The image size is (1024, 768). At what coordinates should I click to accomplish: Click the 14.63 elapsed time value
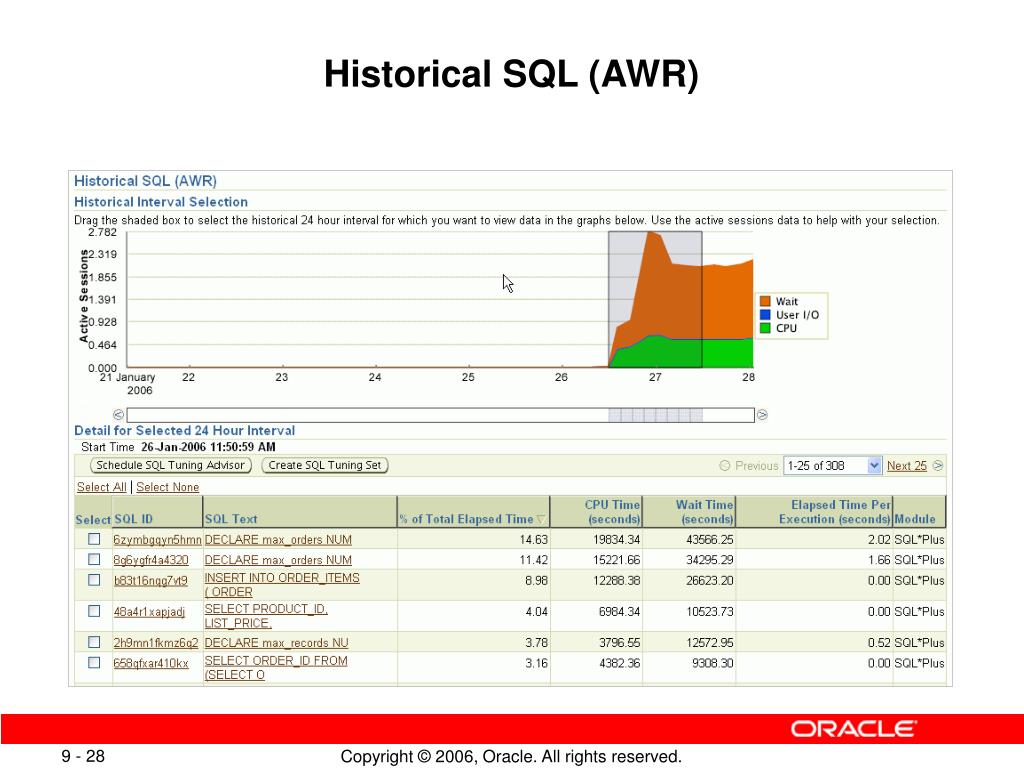coord(534,540)
